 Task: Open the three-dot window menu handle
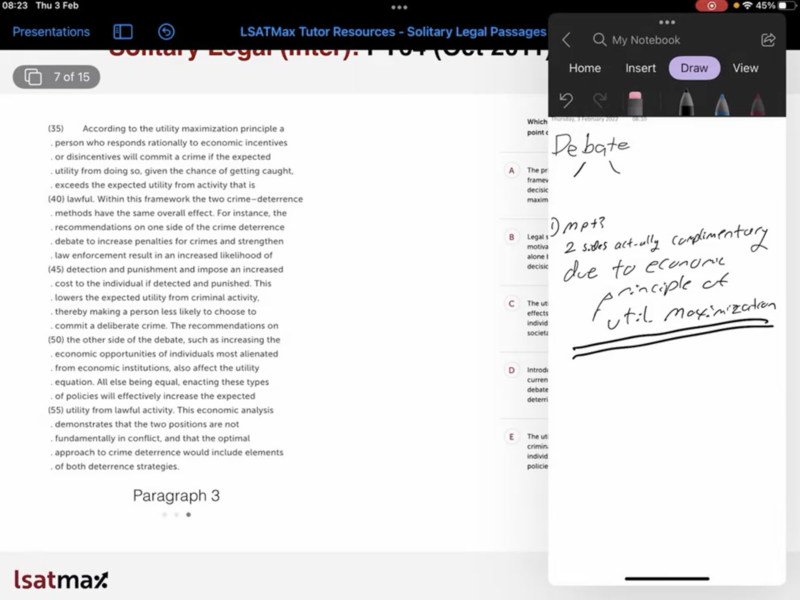tap(666, 21)
